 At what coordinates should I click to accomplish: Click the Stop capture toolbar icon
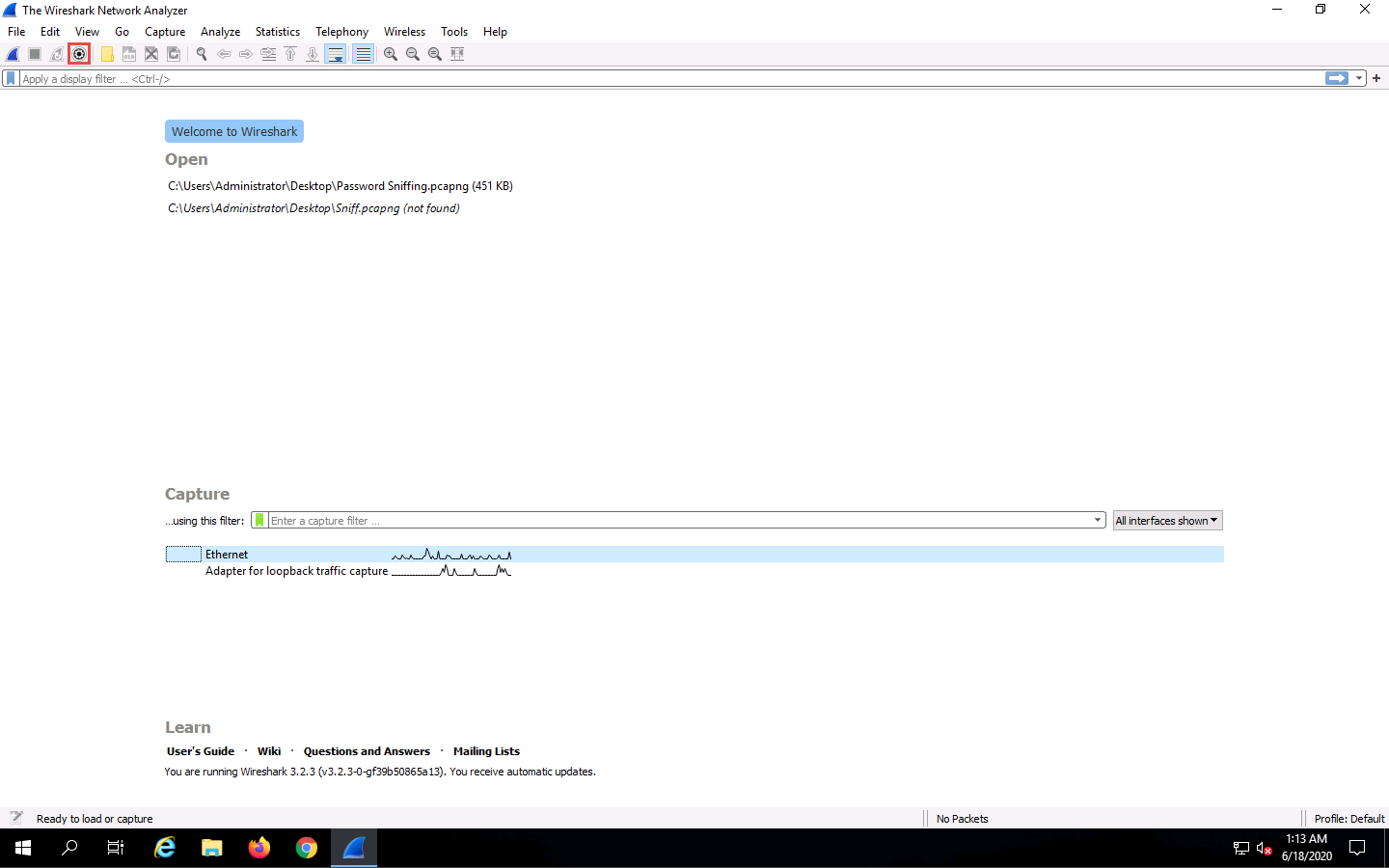(35, 54)
